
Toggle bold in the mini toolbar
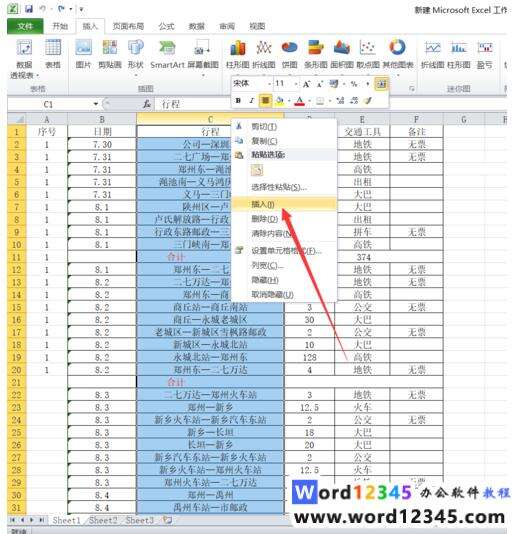238,100
